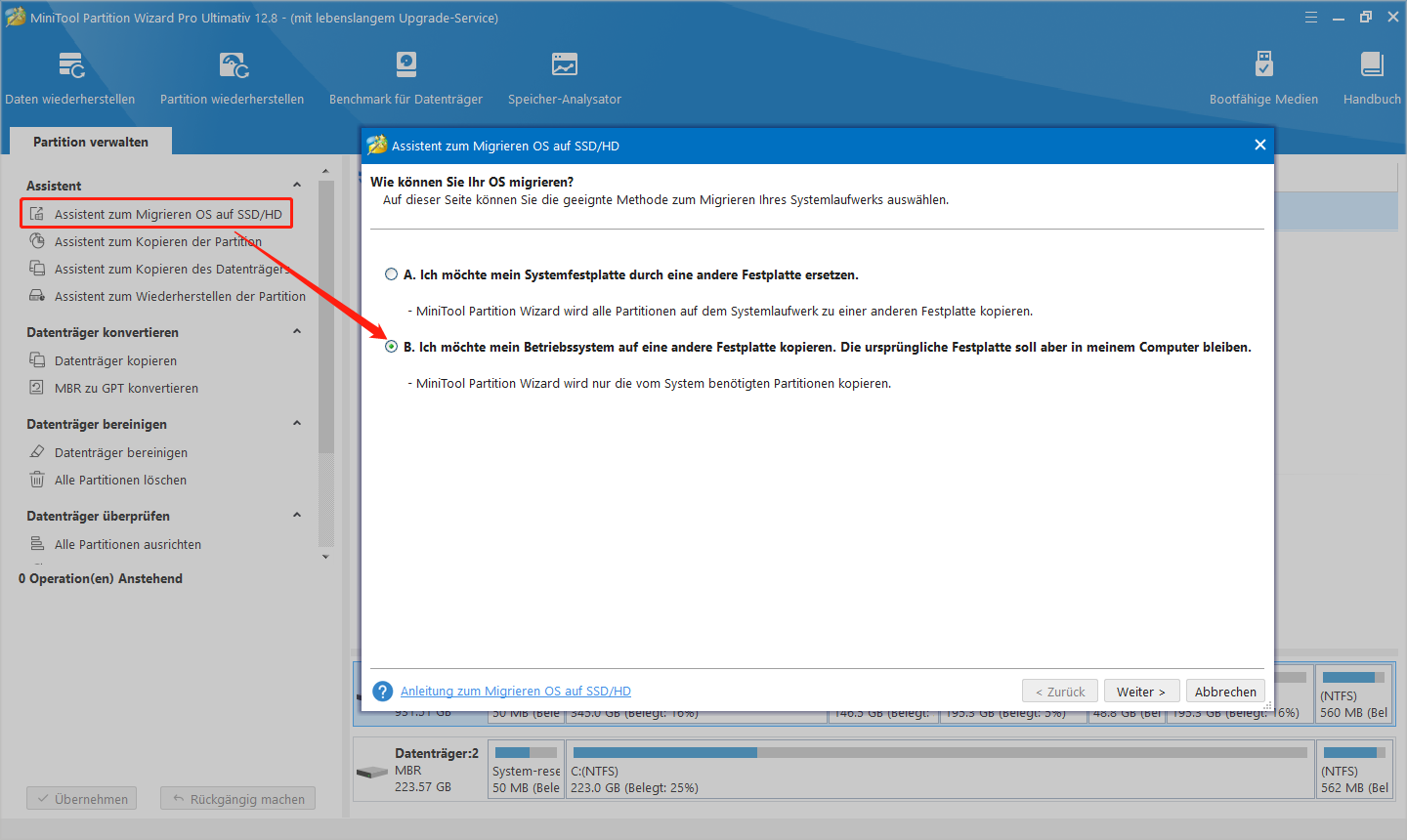Open Bootfähige Medien icon
Viewport: 1407px width, 840px height.
tap(1263, 64)
